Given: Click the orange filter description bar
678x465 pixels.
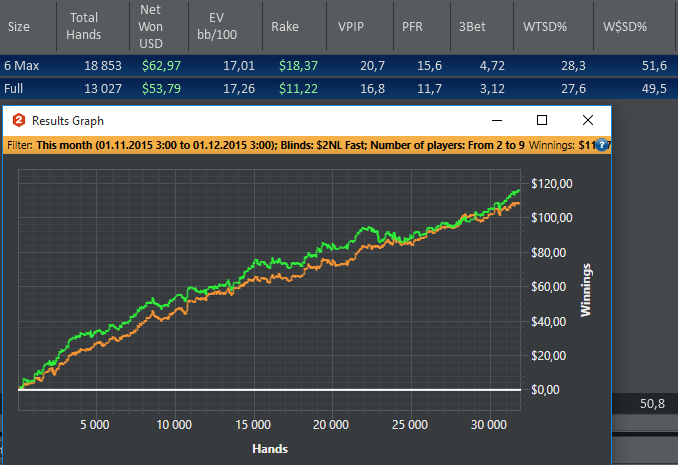Looking at the screenshot, I should [307, 145].
